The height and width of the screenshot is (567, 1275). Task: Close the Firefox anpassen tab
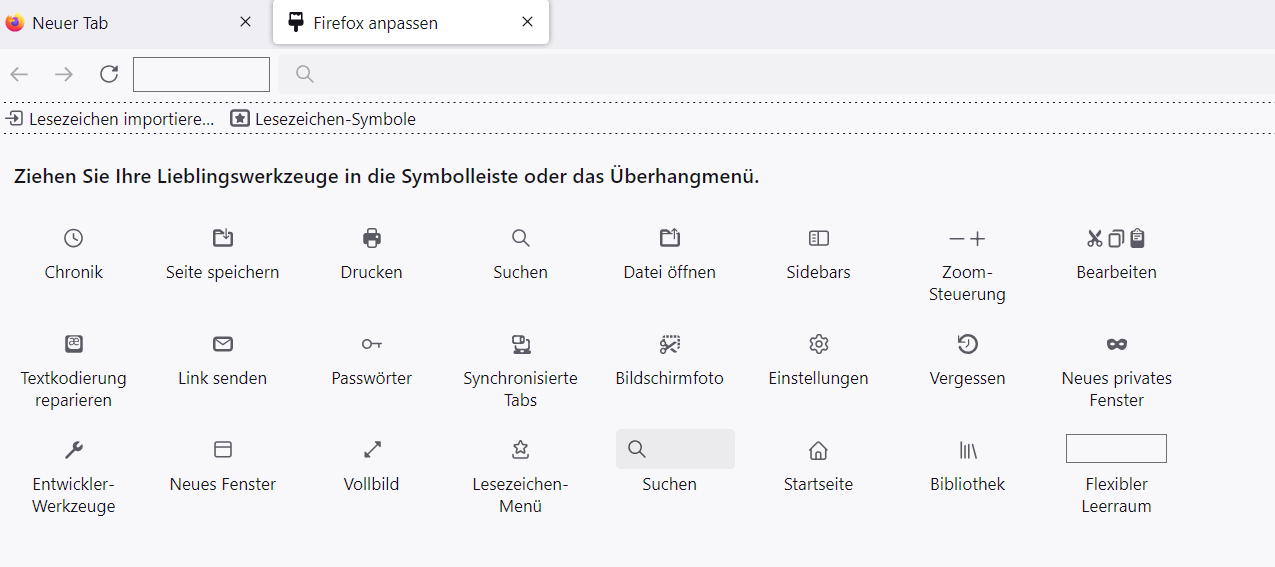click(527, 22)
